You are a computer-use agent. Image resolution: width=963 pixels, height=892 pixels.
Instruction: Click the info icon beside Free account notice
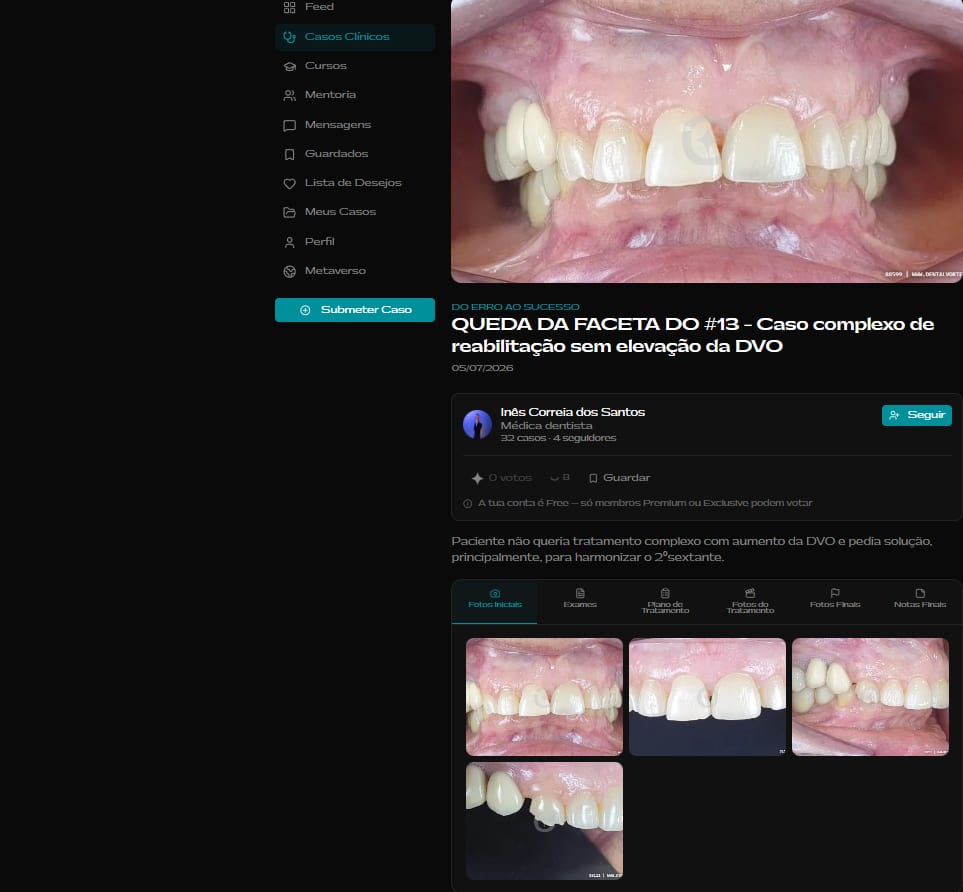[467, 503]
